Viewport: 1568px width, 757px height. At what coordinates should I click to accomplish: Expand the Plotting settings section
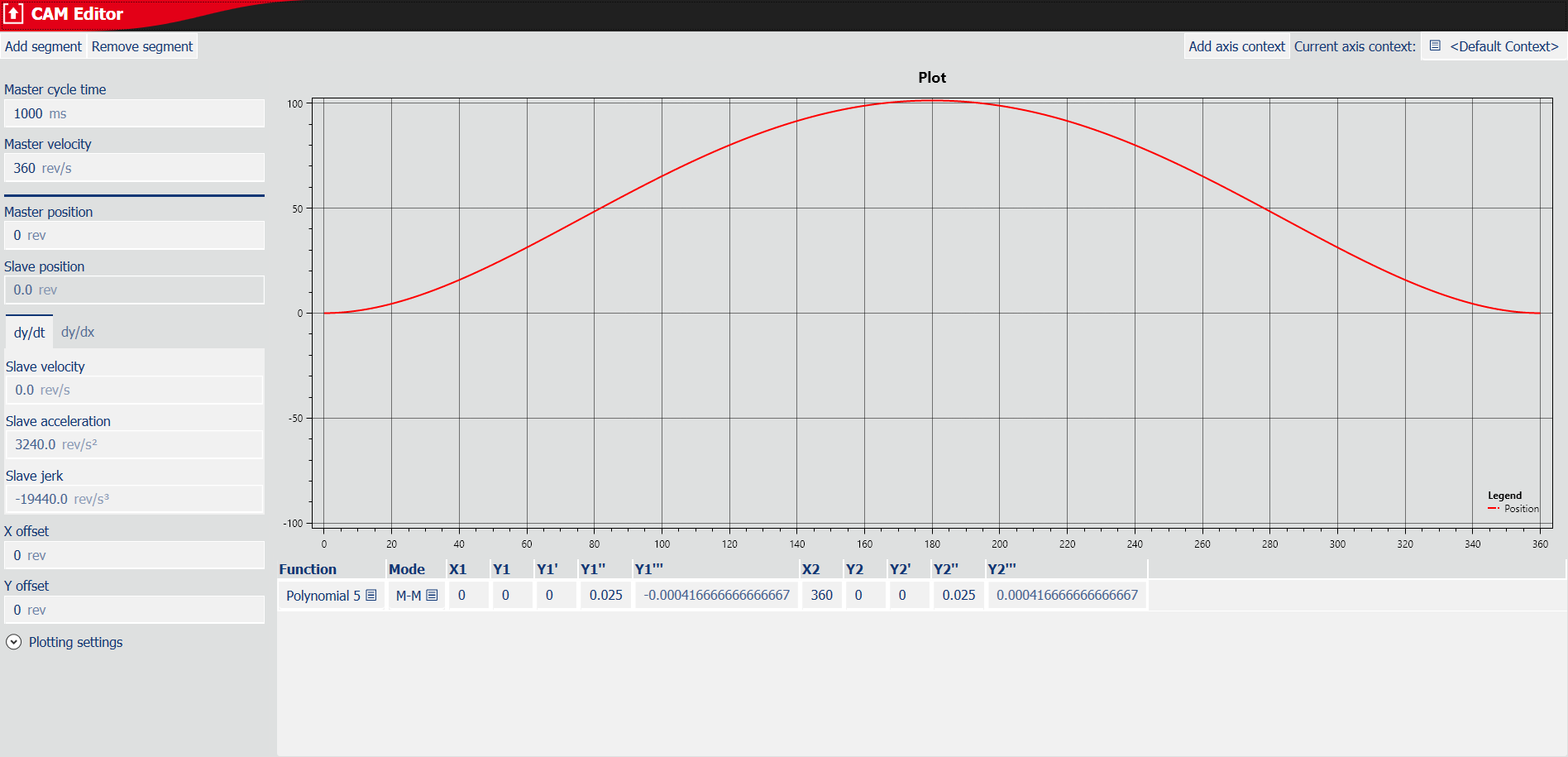14,642
